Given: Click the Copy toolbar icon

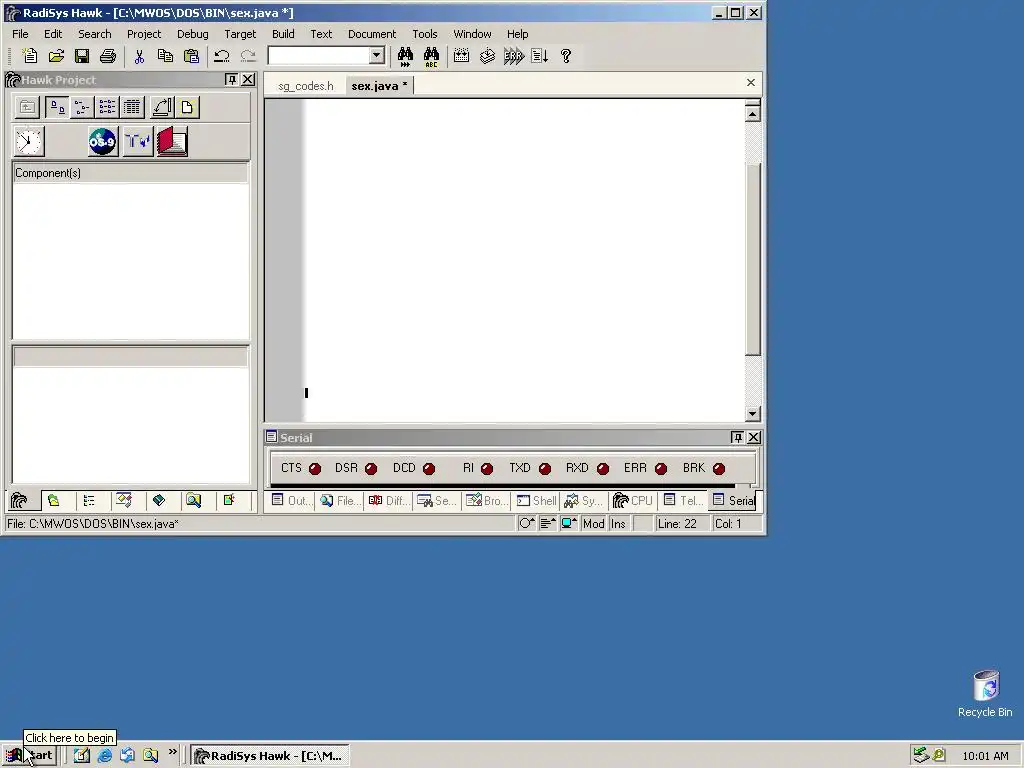Looking at the screenshot, I should click(165, 56).
